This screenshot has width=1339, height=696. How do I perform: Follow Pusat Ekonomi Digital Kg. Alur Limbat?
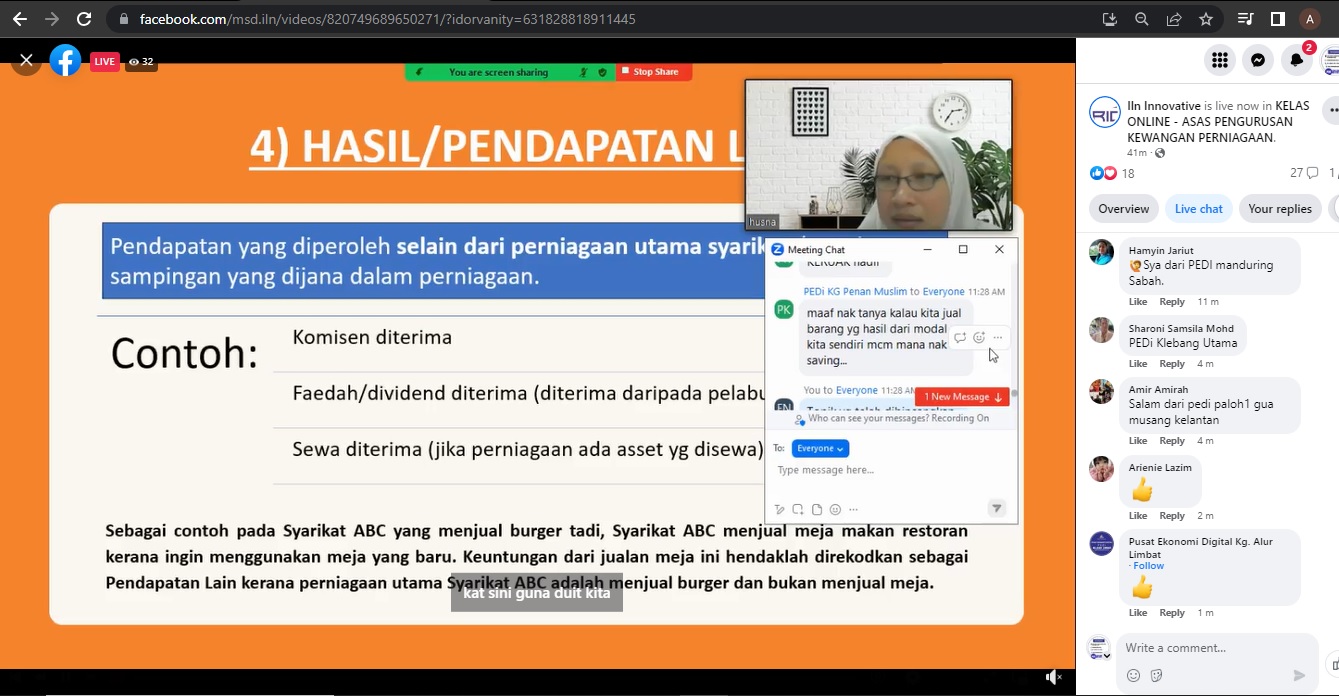point(1148,566)
